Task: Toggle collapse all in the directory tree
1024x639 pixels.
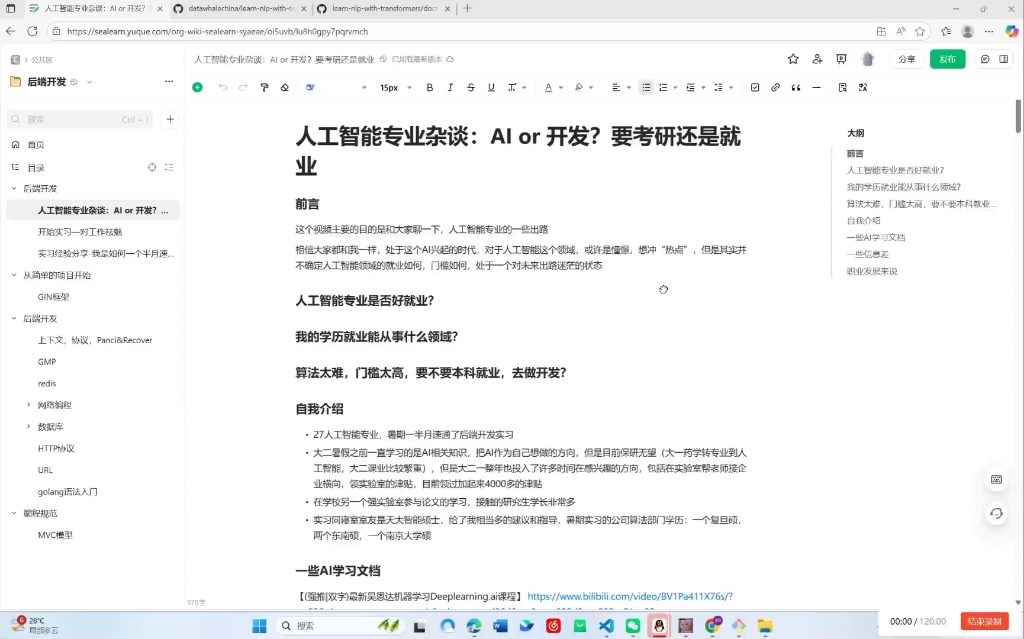Action: (169, 167)
